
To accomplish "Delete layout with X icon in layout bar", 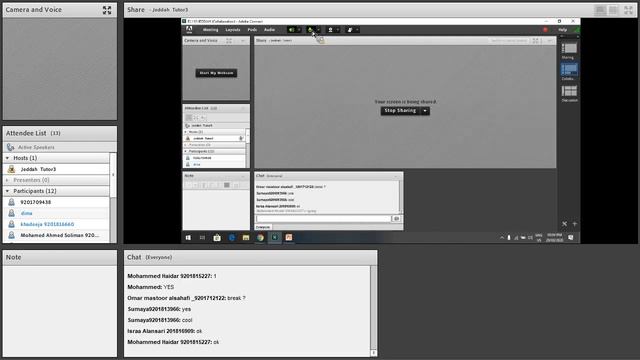I will click(x=564, y=224).
